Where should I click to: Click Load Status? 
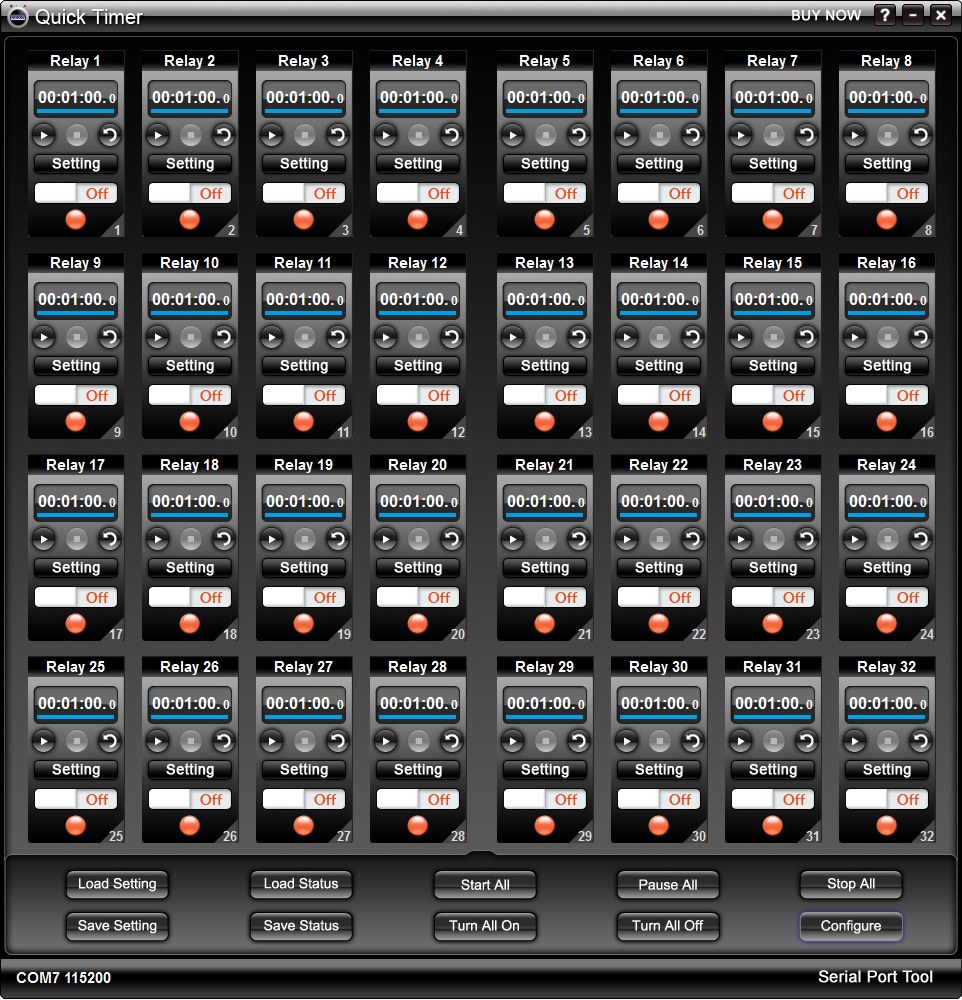[x=301, y=884]
